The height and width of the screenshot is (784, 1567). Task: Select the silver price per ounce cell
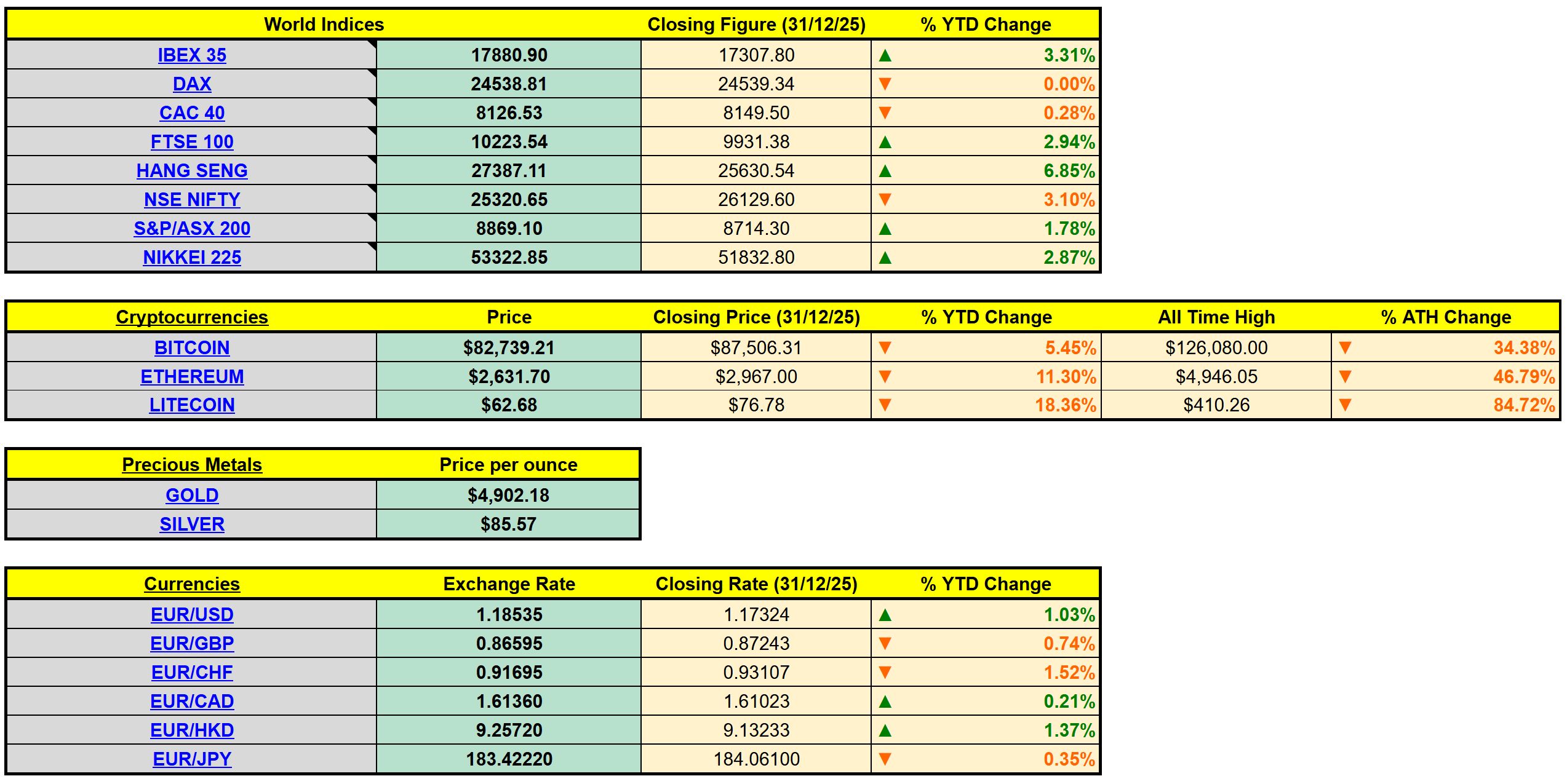click(x=509, y=525)
